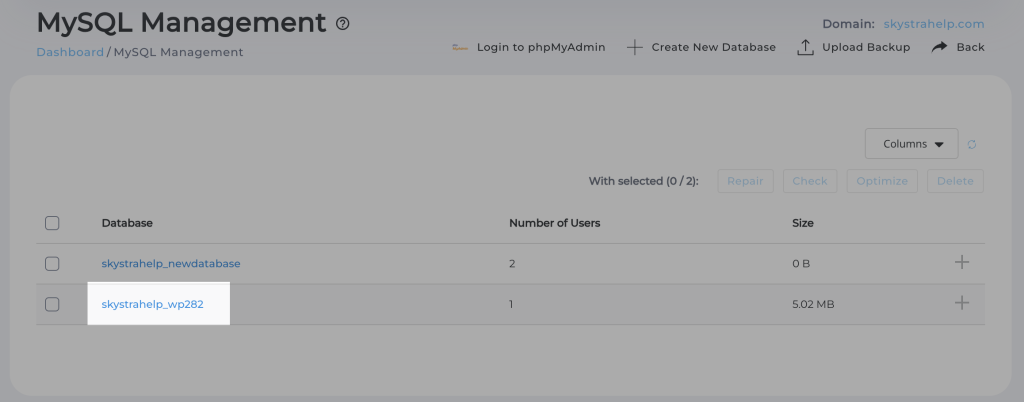This screenshot has height=402, width=1024.
Task: Open the skystrahelp_wp282 database link
Action: pyautogui.click(x=152, y=304)
